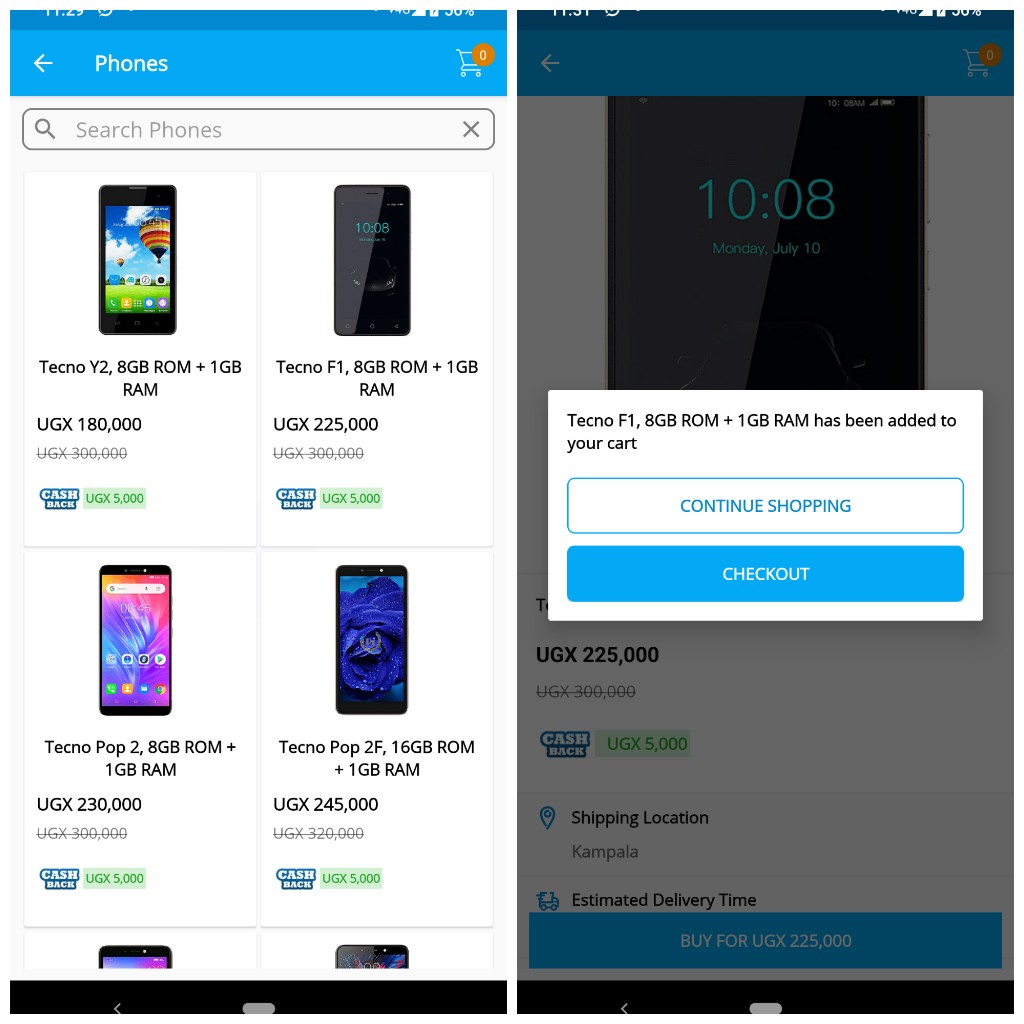Select the Tecno Pop 2F product image
The image size is (1024, 1024).
click(372, 640)
